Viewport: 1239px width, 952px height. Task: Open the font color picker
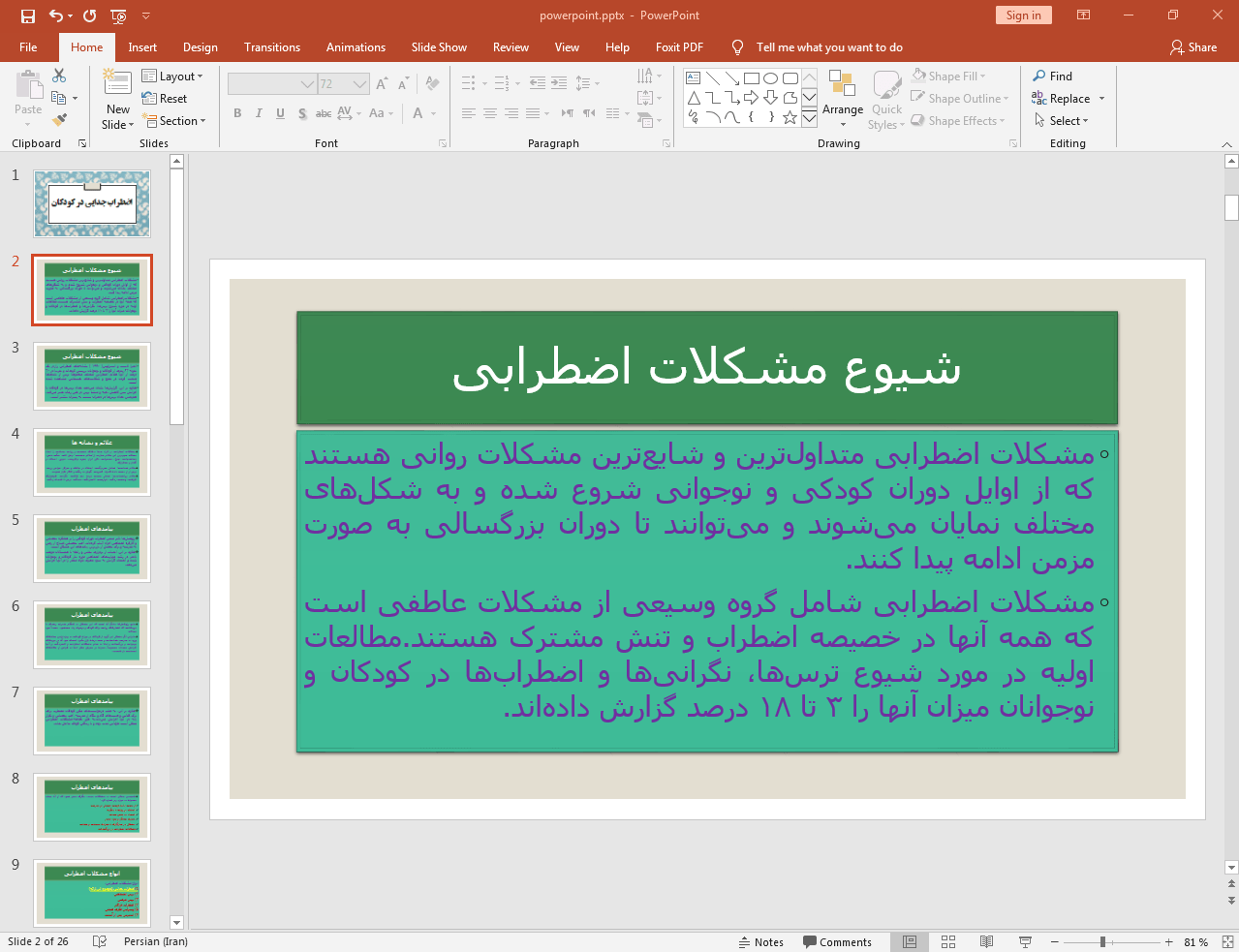pos(418,113)
